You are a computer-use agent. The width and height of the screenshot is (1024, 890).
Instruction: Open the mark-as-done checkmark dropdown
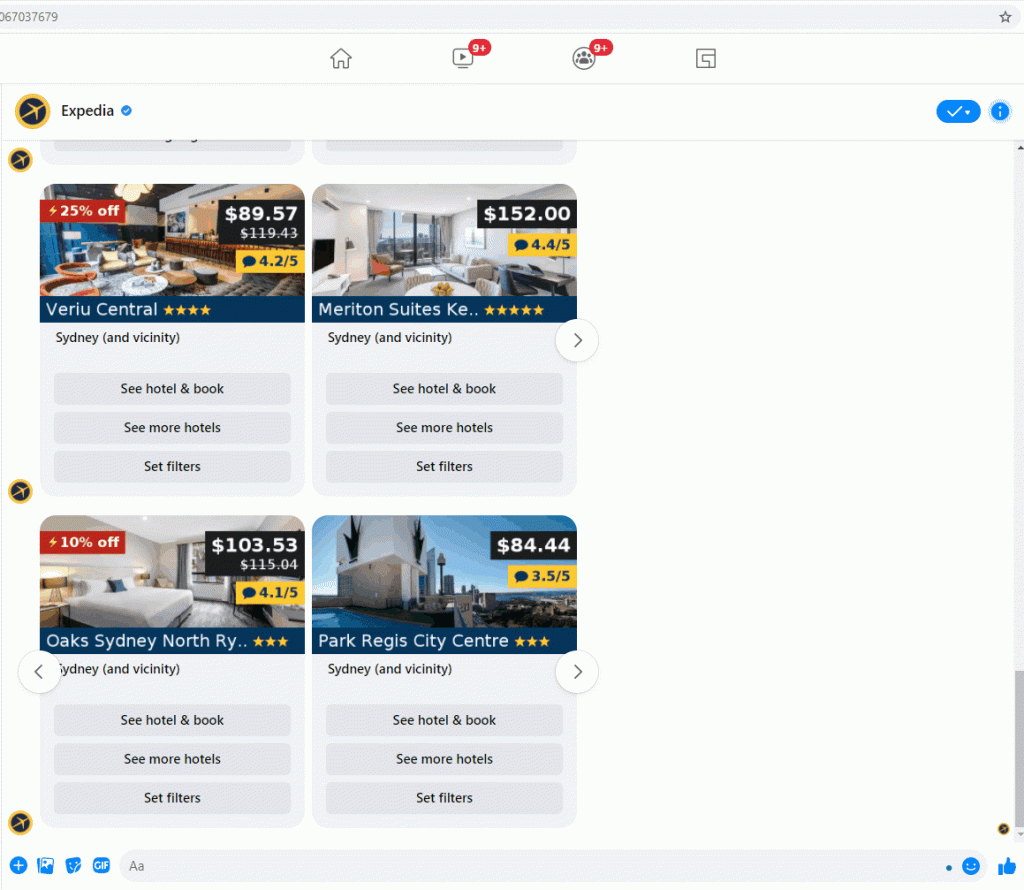pyautogui.click(x=958, y=112)
